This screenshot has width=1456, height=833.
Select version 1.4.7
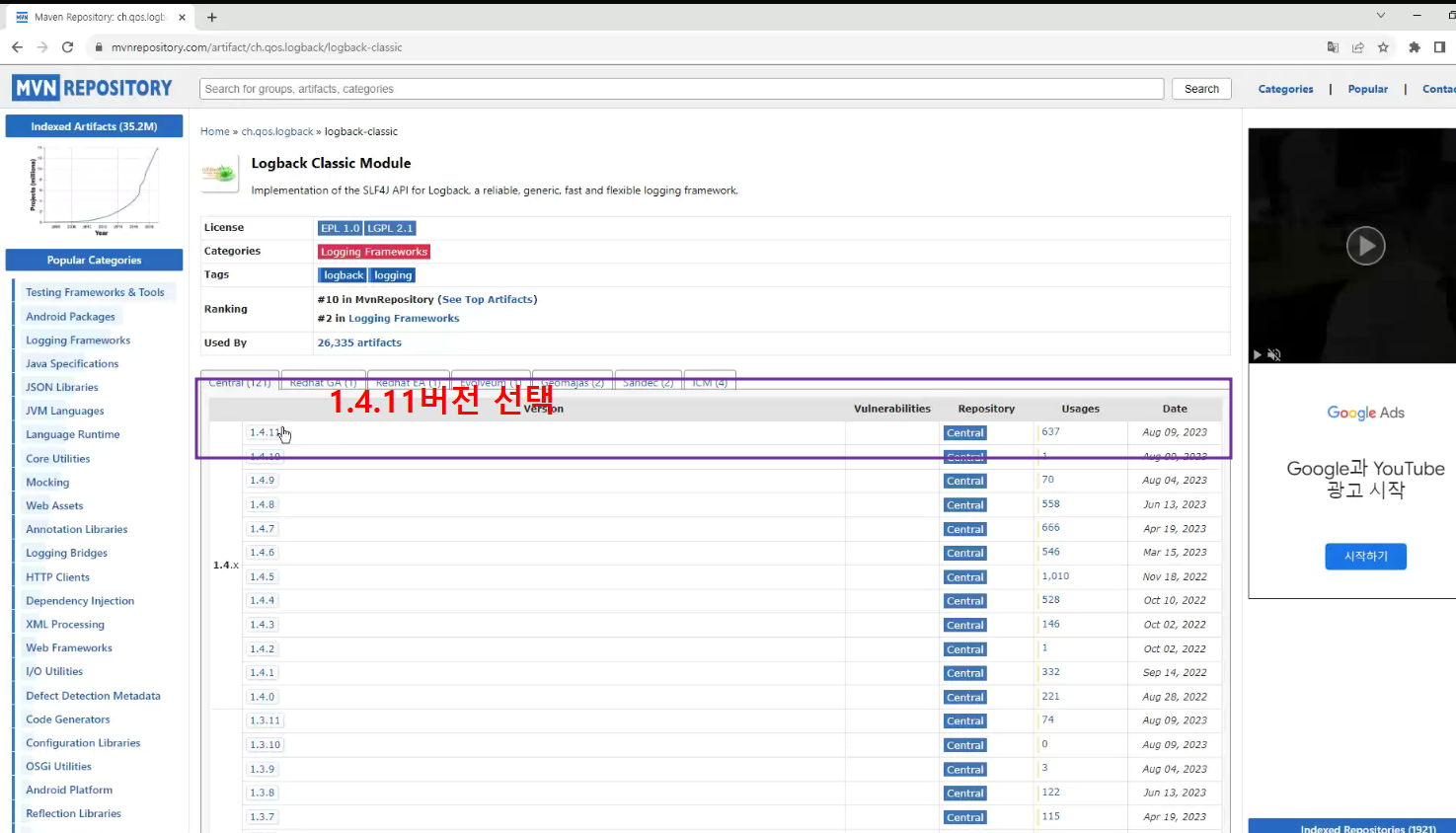click(x=263, y=529)
